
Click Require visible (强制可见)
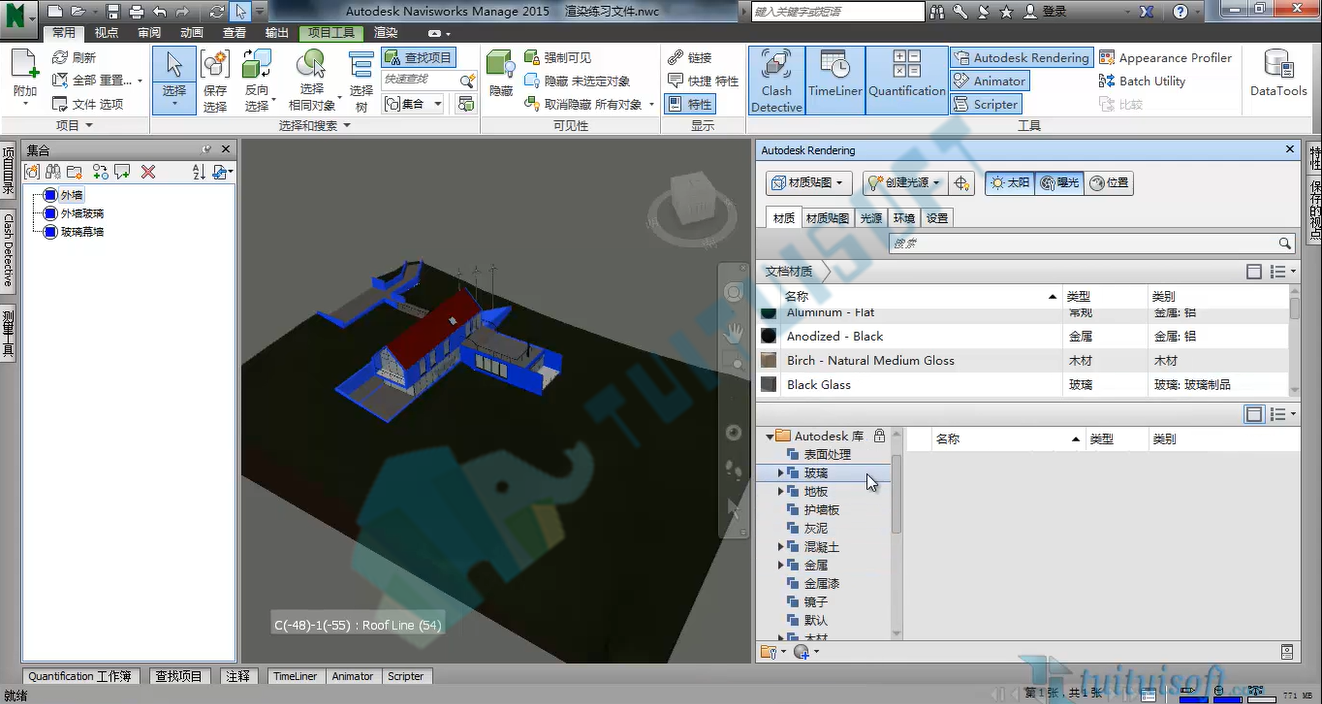click(x=557, y=58)
